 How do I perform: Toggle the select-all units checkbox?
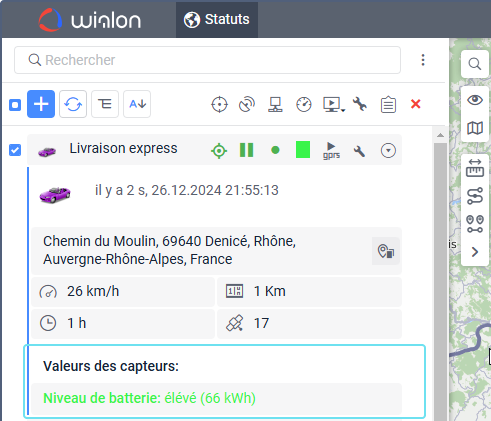(15, 105)
